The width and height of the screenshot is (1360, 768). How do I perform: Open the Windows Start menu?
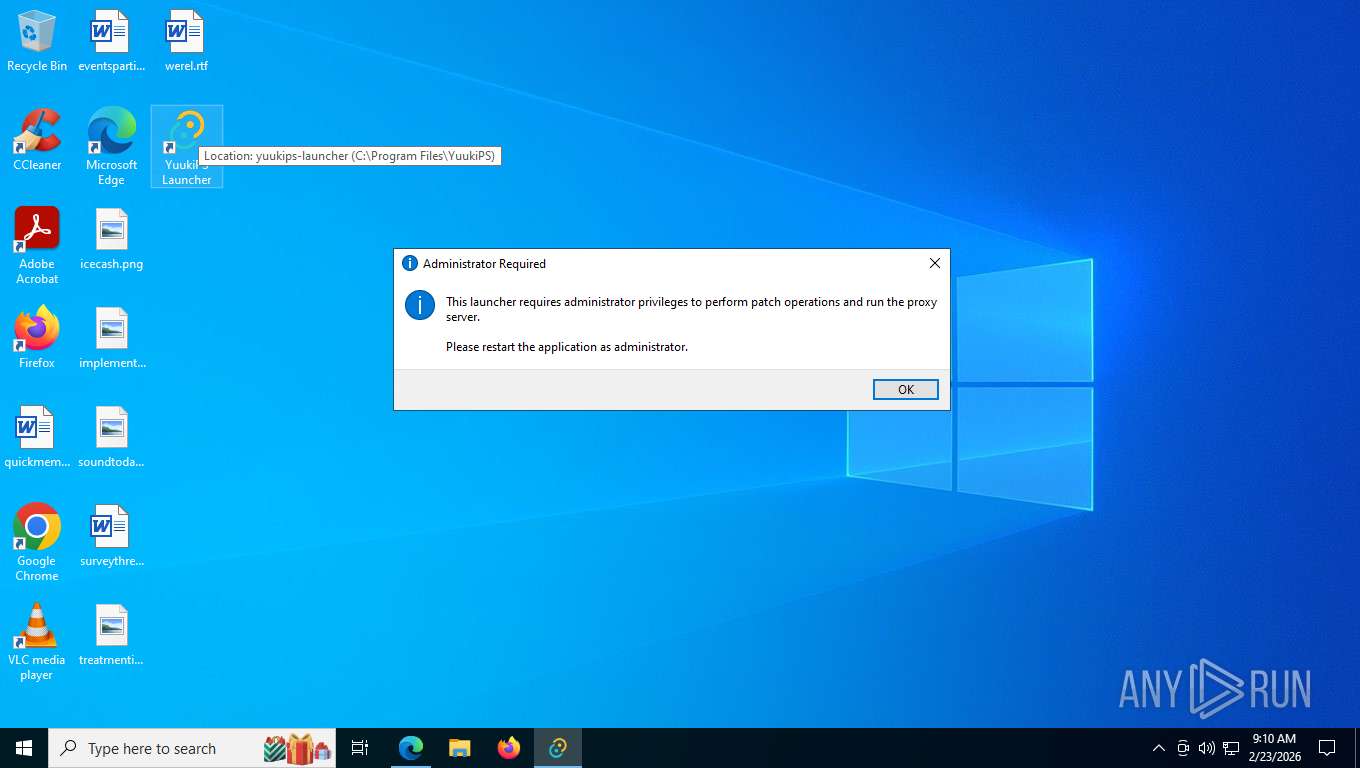coord(24,748)
